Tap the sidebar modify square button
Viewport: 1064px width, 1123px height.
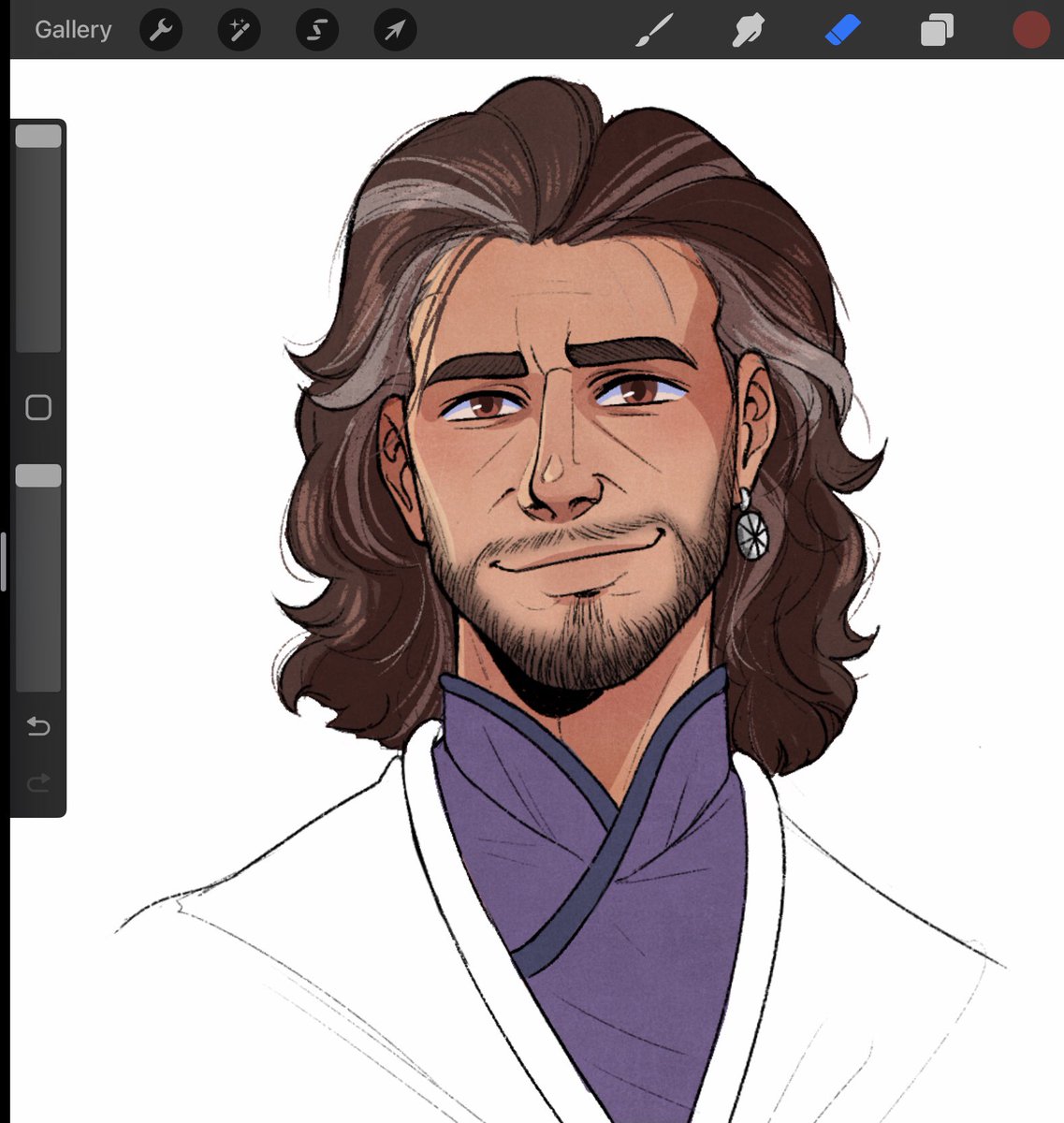[38, 407]
